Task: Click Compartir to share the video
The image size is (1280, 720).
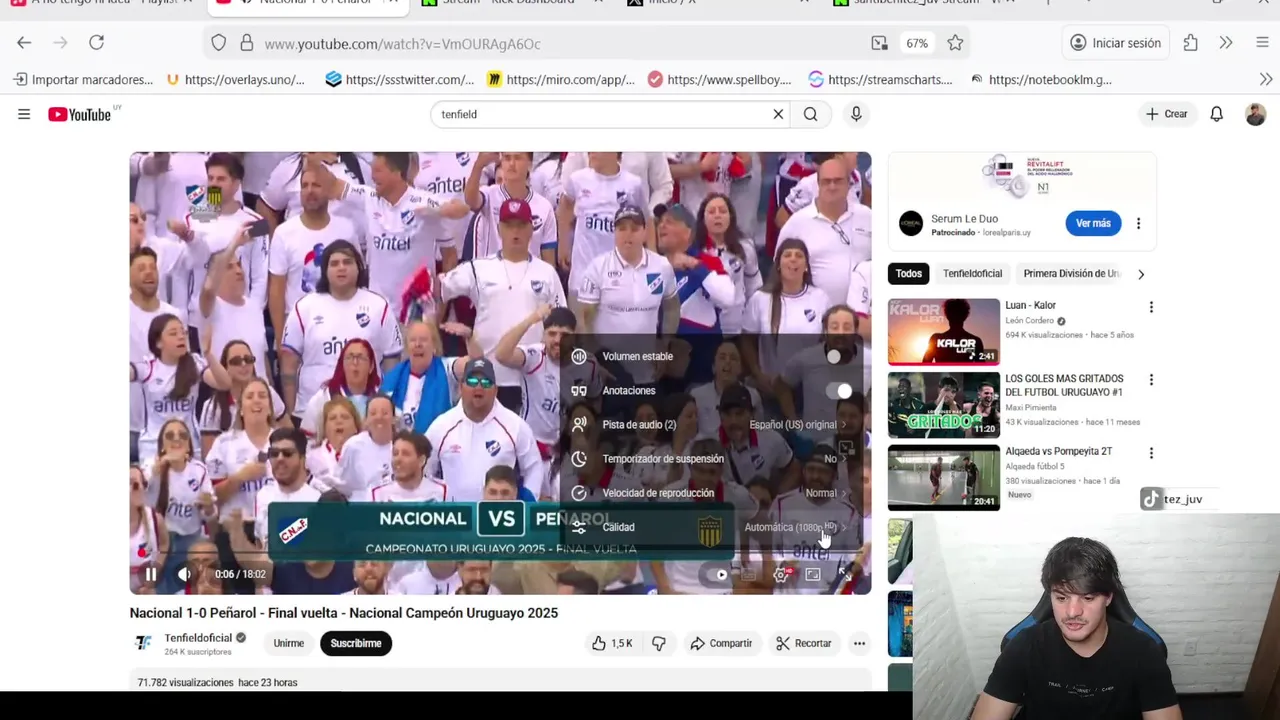Action: 721,643
